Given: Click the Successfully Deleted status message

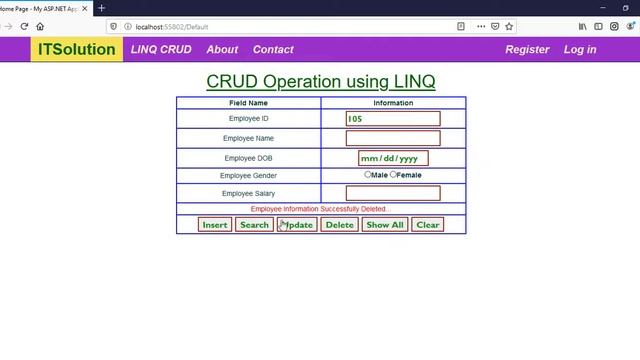Looking at the screenshot, I should coord(321,209).
